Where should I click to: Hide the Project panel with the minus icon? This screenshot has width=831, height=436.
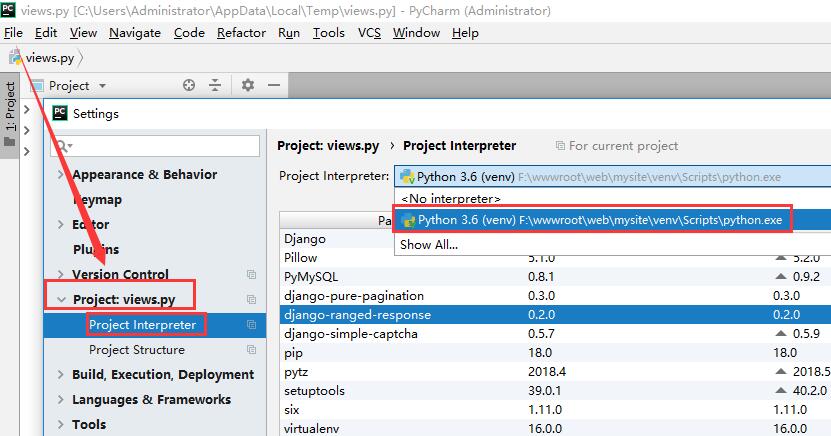coord(274,85)
